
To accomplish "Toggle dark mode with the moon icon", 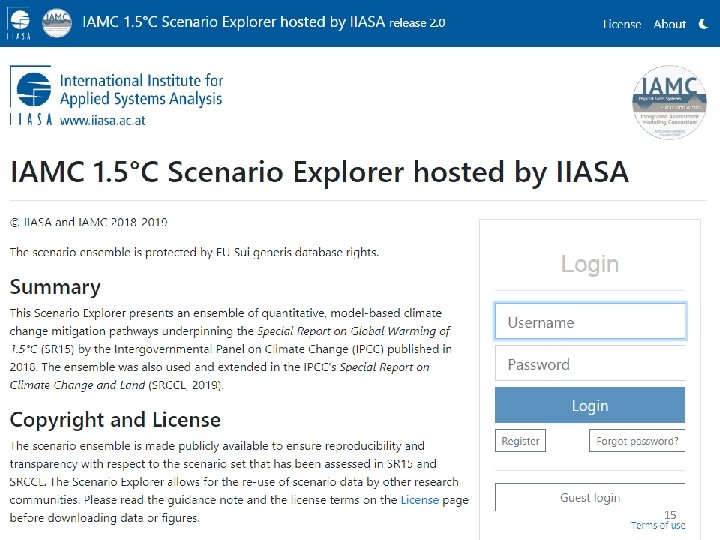I will point(703,23).
